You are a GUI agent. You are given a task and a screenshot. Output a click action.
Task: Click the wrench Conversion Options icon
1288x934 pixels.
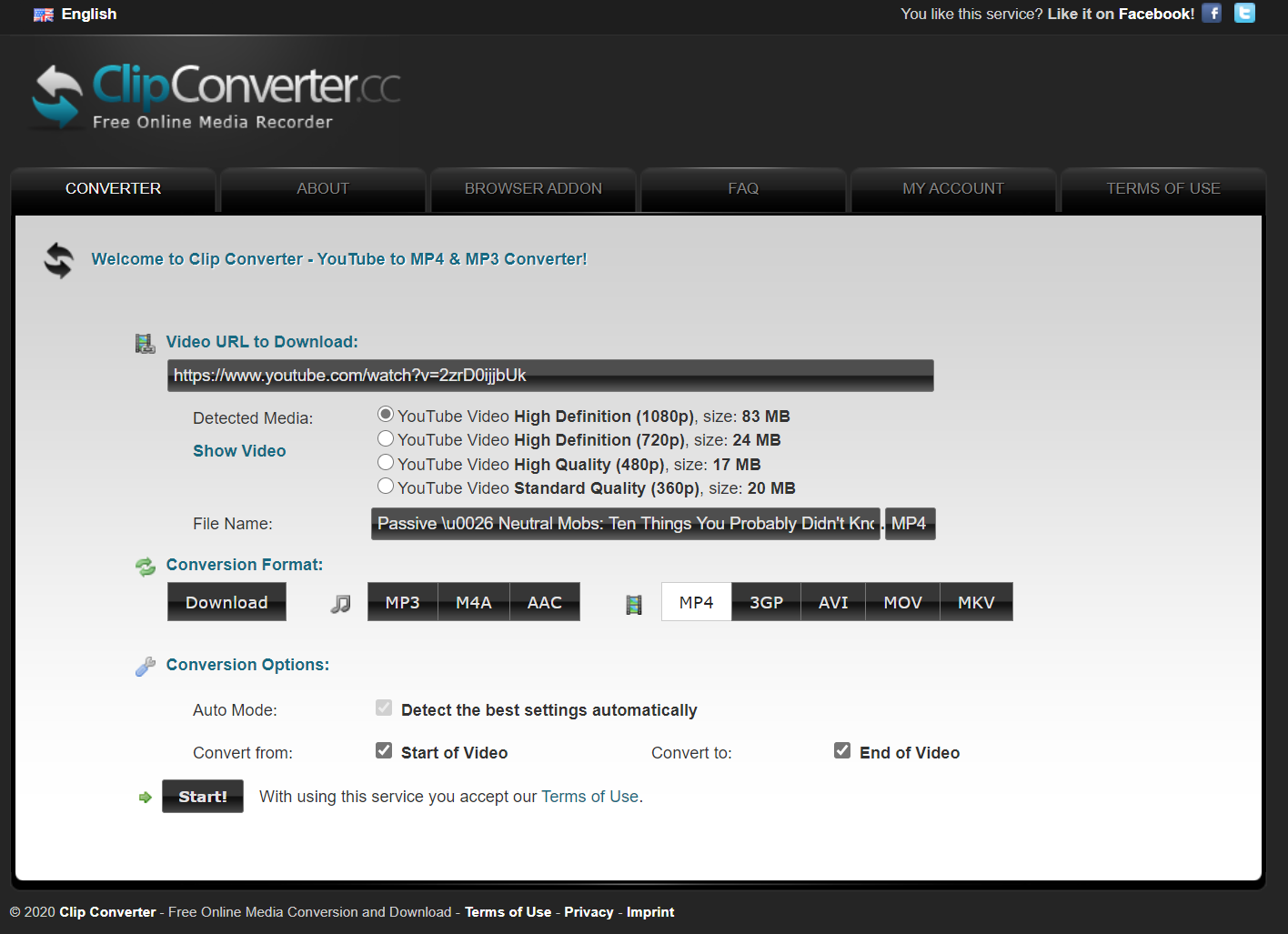[146, 667]
